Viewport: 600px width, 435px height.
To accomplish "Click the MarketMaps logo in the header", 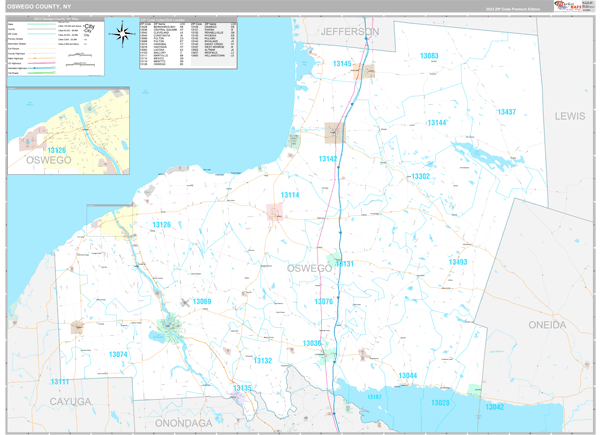I will tap(572, 6).
